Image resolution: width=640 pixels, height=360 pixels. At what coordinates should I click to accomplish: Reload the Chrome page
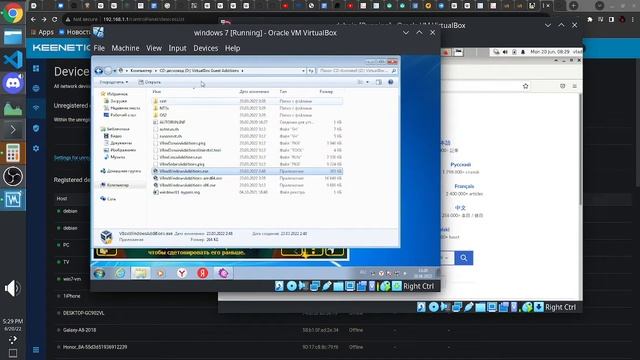[54, 19]
